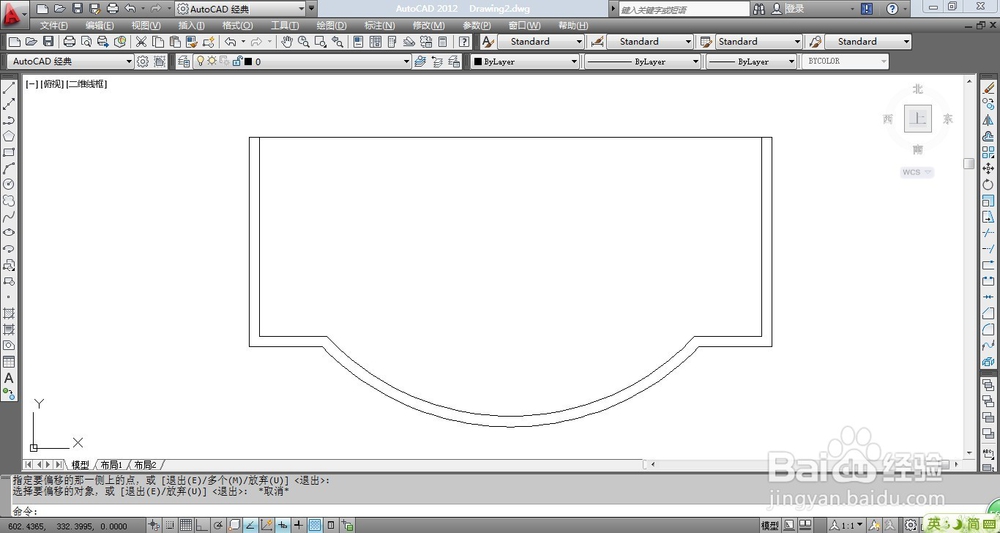Open the Text Style icon

489,41
